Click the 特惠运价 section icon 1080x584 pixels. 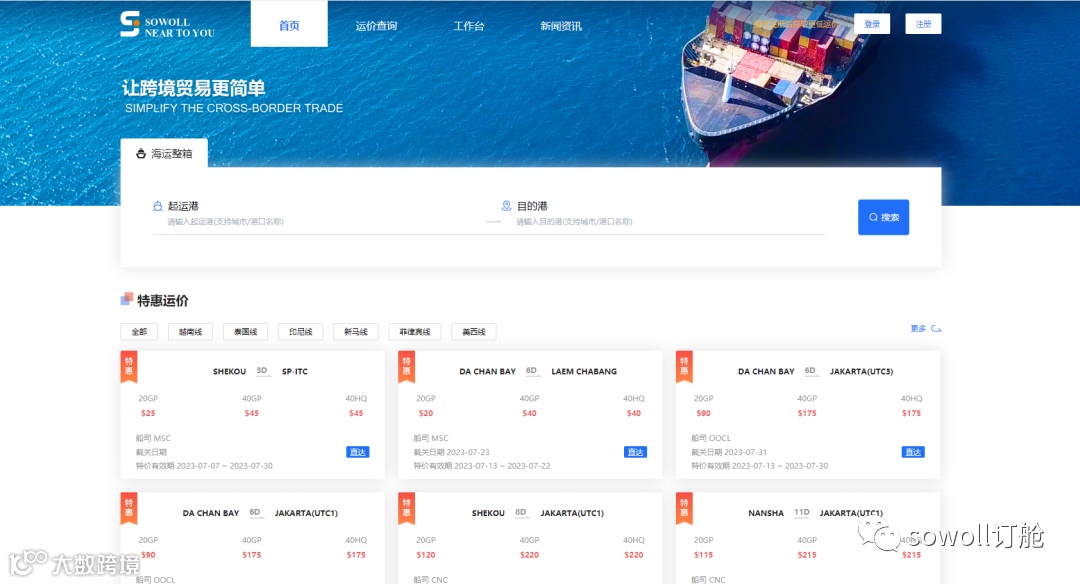[x=127, y=299]
